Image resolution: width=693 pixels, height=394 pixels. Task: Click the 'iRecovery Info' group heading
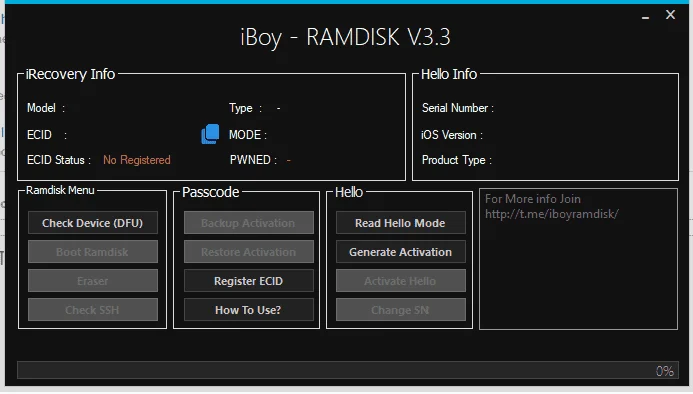[70, 74]
